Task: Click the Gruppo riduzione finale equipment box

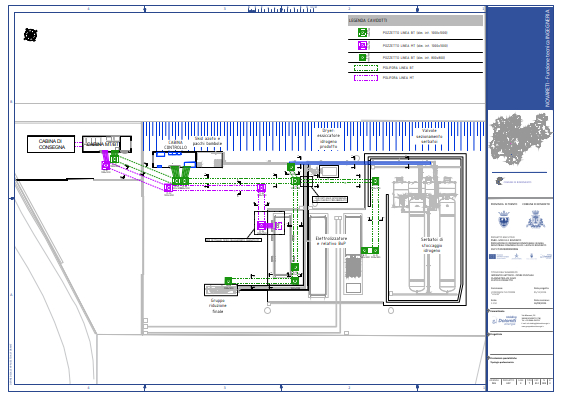Action: point(221,290)
